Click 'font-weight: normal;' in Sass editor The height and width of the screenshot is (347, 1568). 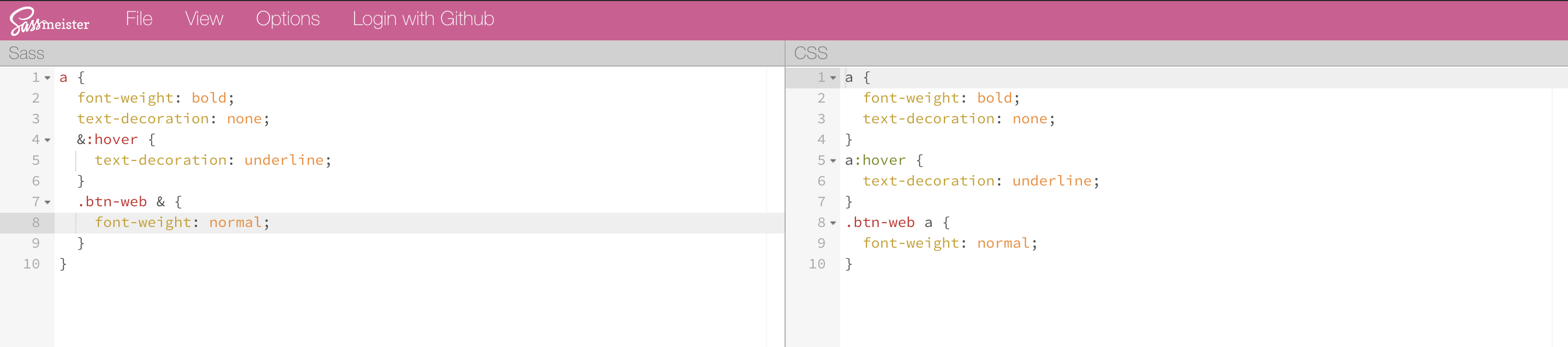coord(182,222)
